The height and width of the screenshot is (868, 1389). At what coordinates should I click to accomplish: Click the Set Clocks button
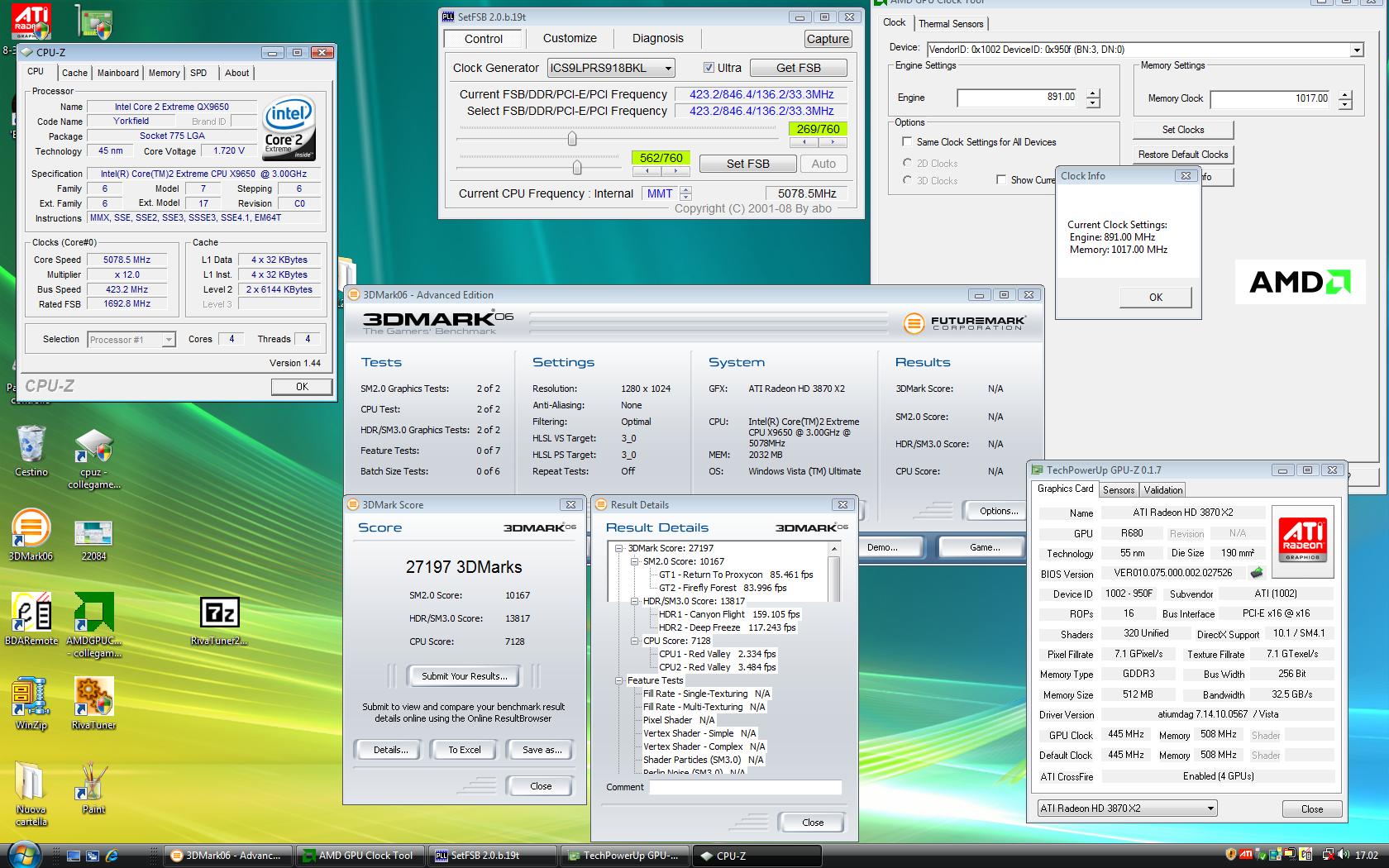coord(1183,130)
